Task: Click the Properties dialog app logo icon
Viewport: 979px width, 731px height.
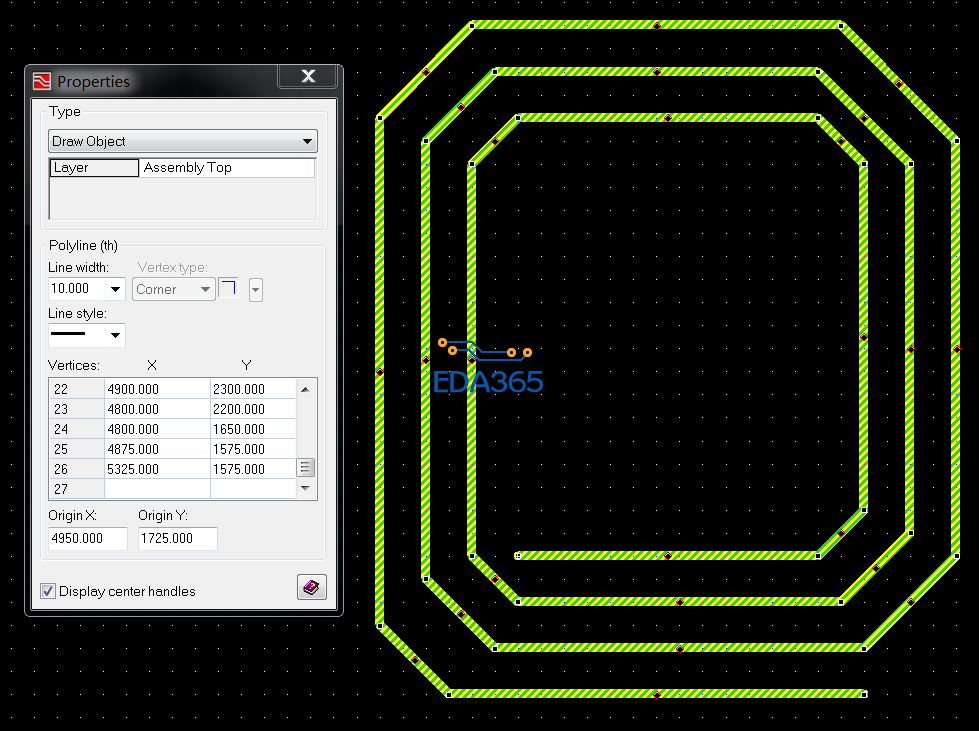Action: (x=42, y=81)
